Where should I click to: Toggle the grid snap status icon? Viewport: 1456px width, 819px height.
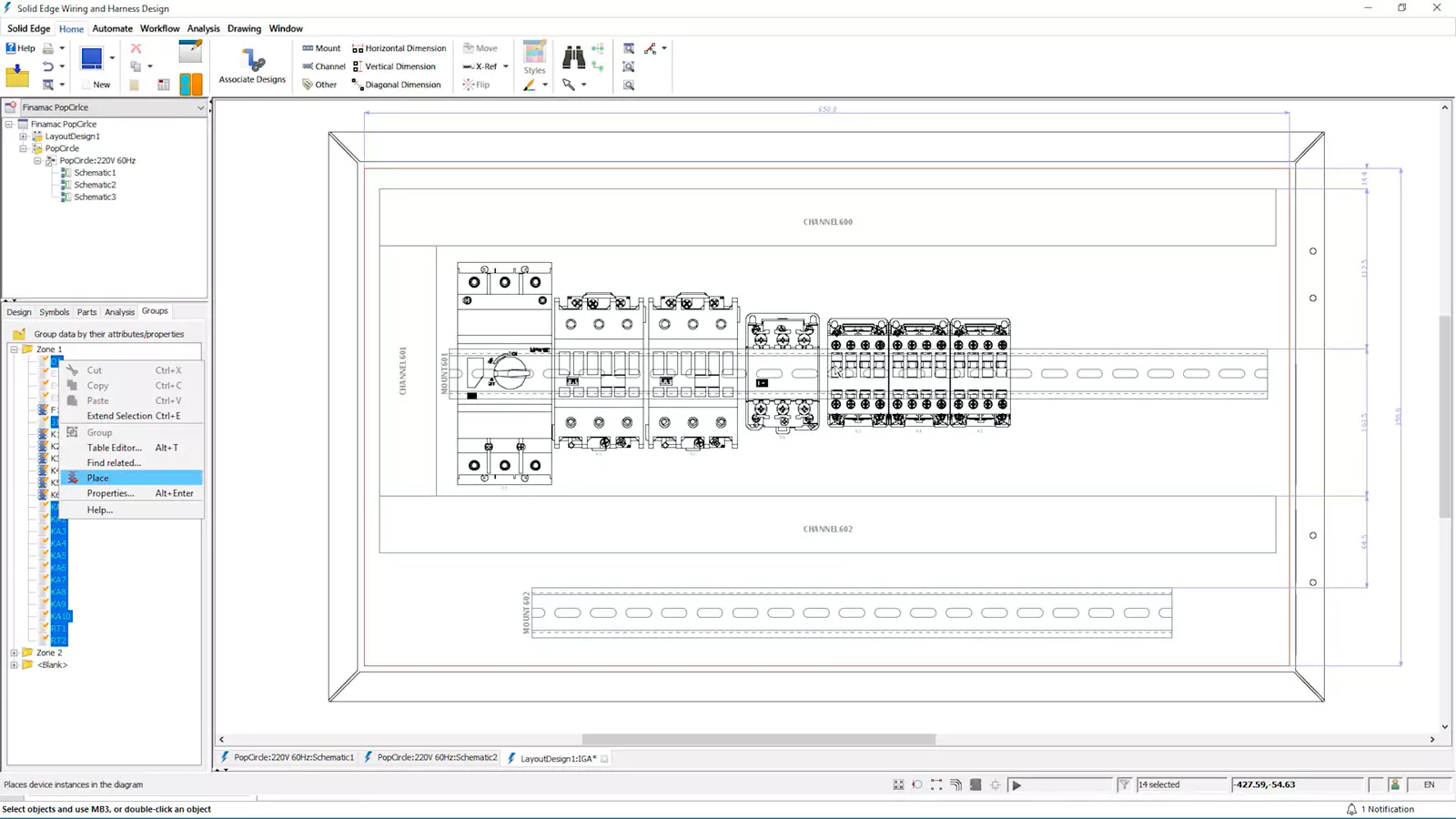tap(898, 784)
